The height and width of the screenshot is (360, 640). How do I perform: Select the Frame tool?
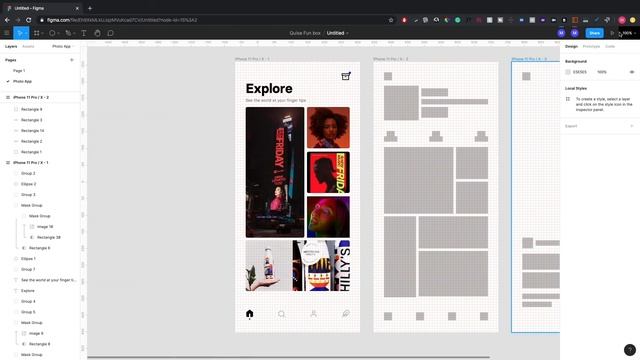click(x=37, y=33)
